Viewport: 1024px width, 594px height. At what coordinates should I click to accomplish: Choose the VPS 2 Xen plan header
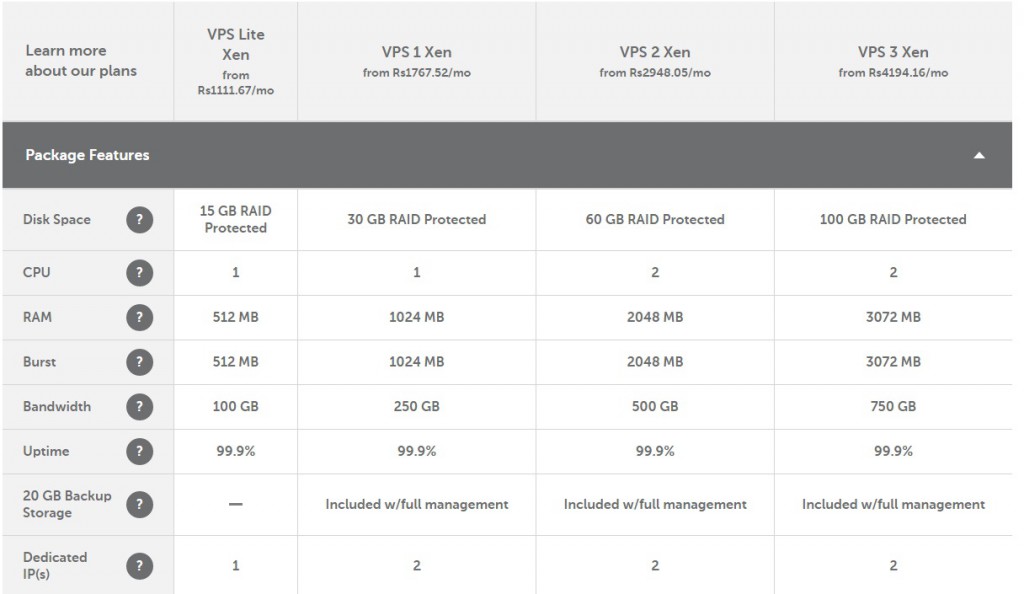coord(655,61)
